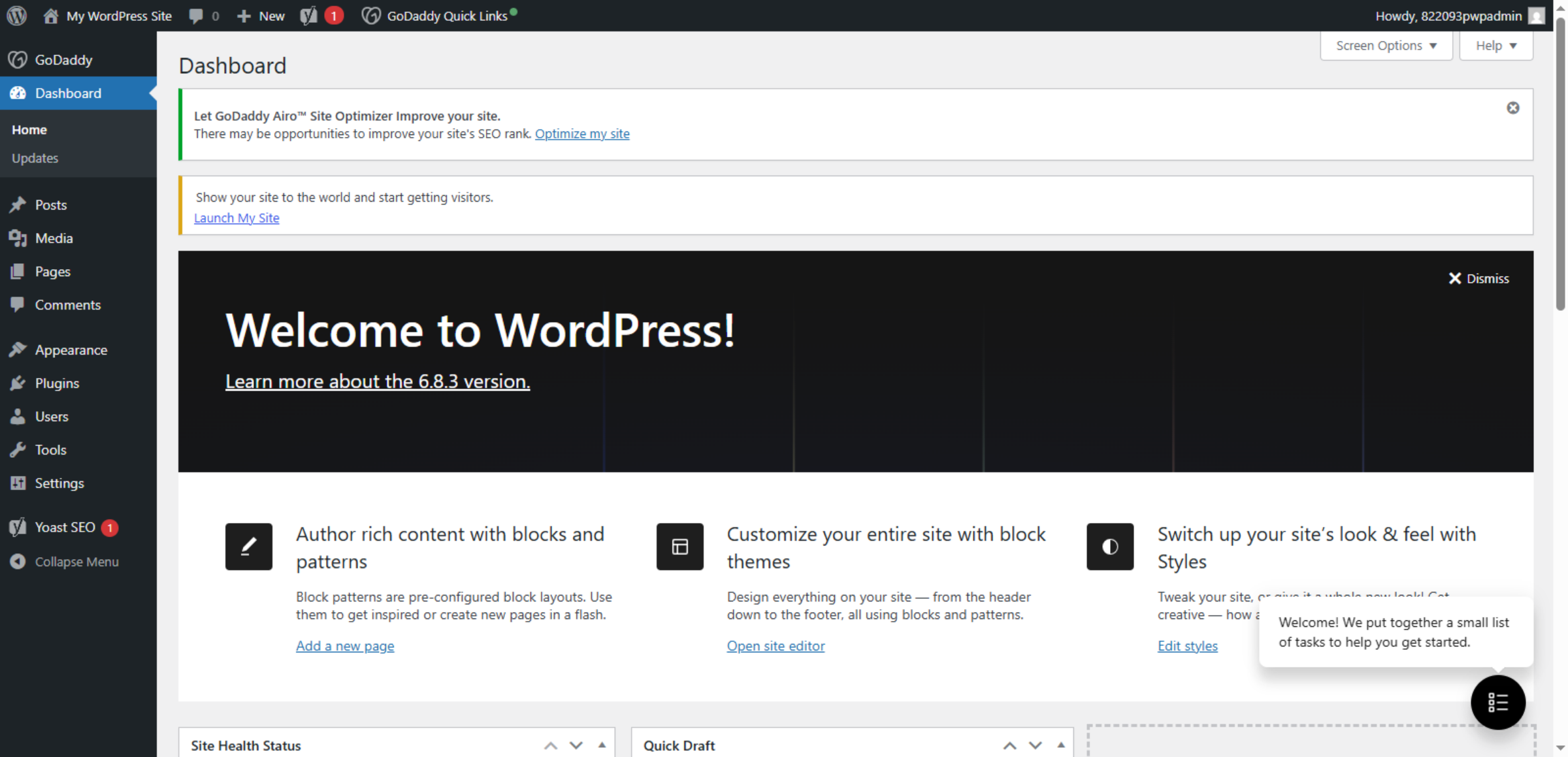Click the Launch My Site link
The width and height of the screenshot is (1568, 757).
237,217
